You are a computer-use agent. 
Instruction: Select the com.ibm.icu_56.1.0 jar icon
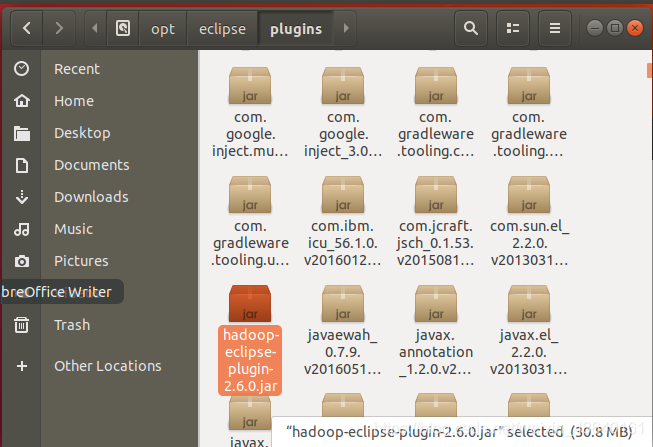click(343, 195)
